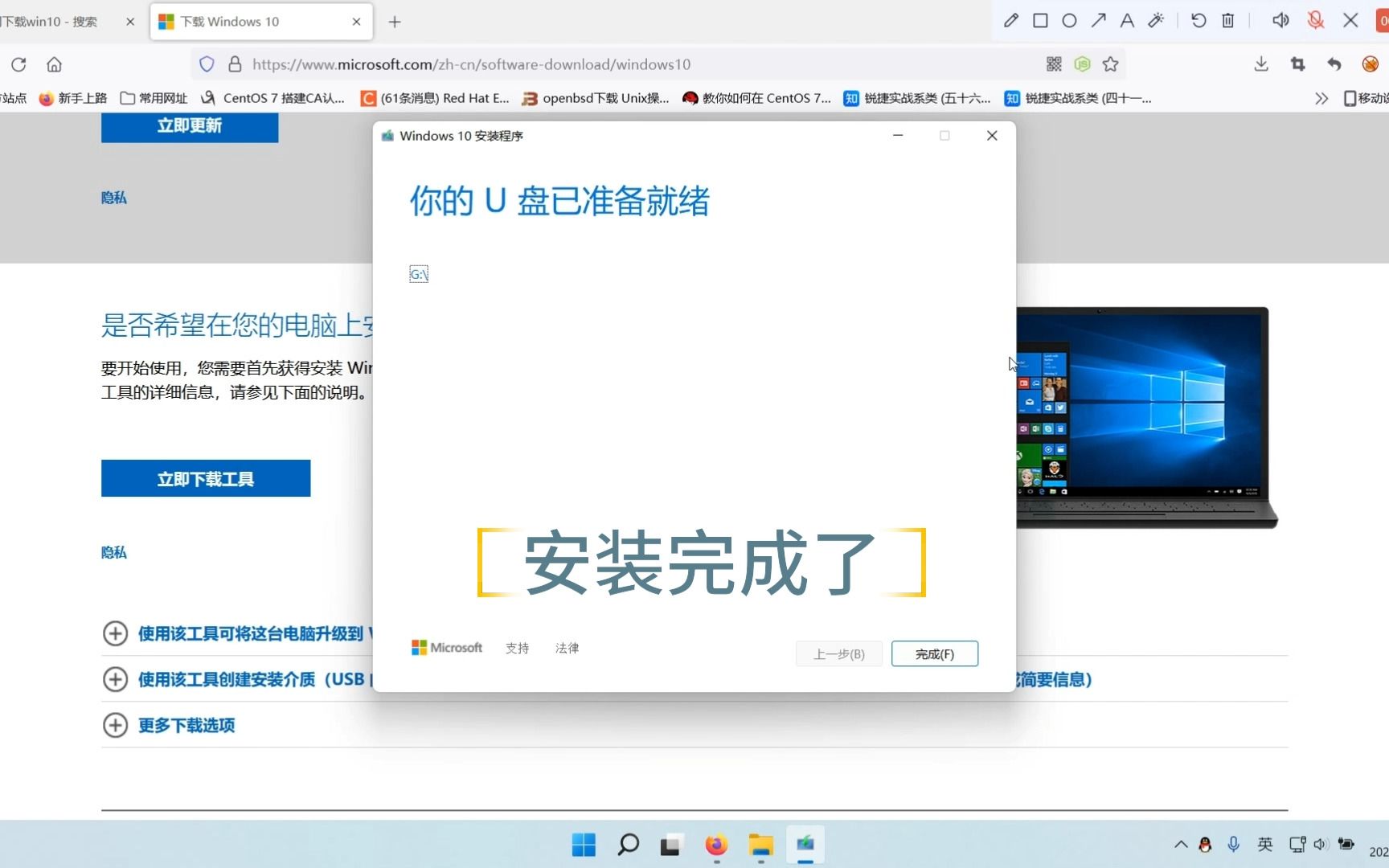Clear annotations with the trash icon
Viewport: 1389px width, 868px height.
click(x=1228, y=20)
